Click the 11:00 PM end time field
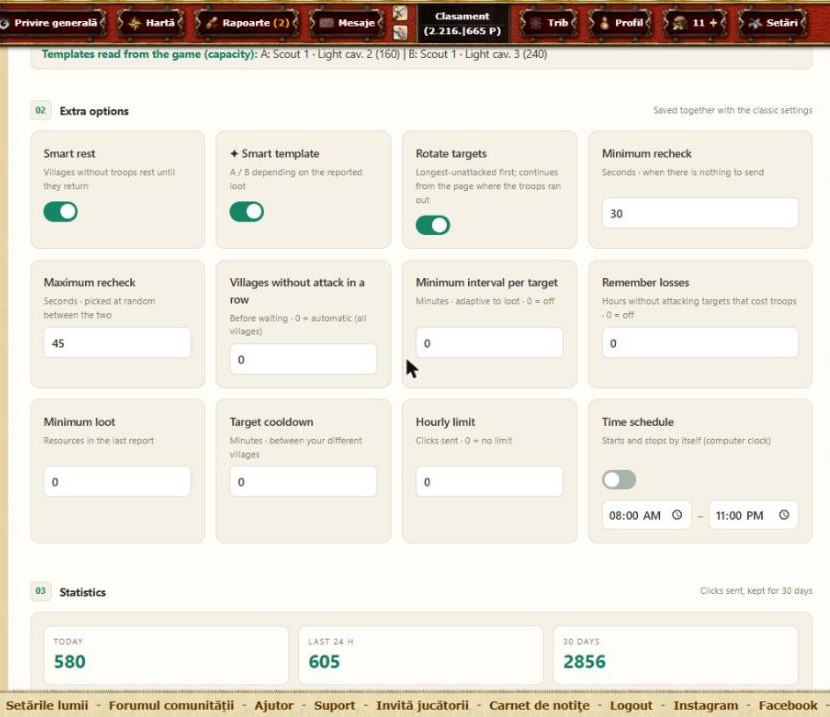Viewport: 830px width, 717px height. click(753, 515)
